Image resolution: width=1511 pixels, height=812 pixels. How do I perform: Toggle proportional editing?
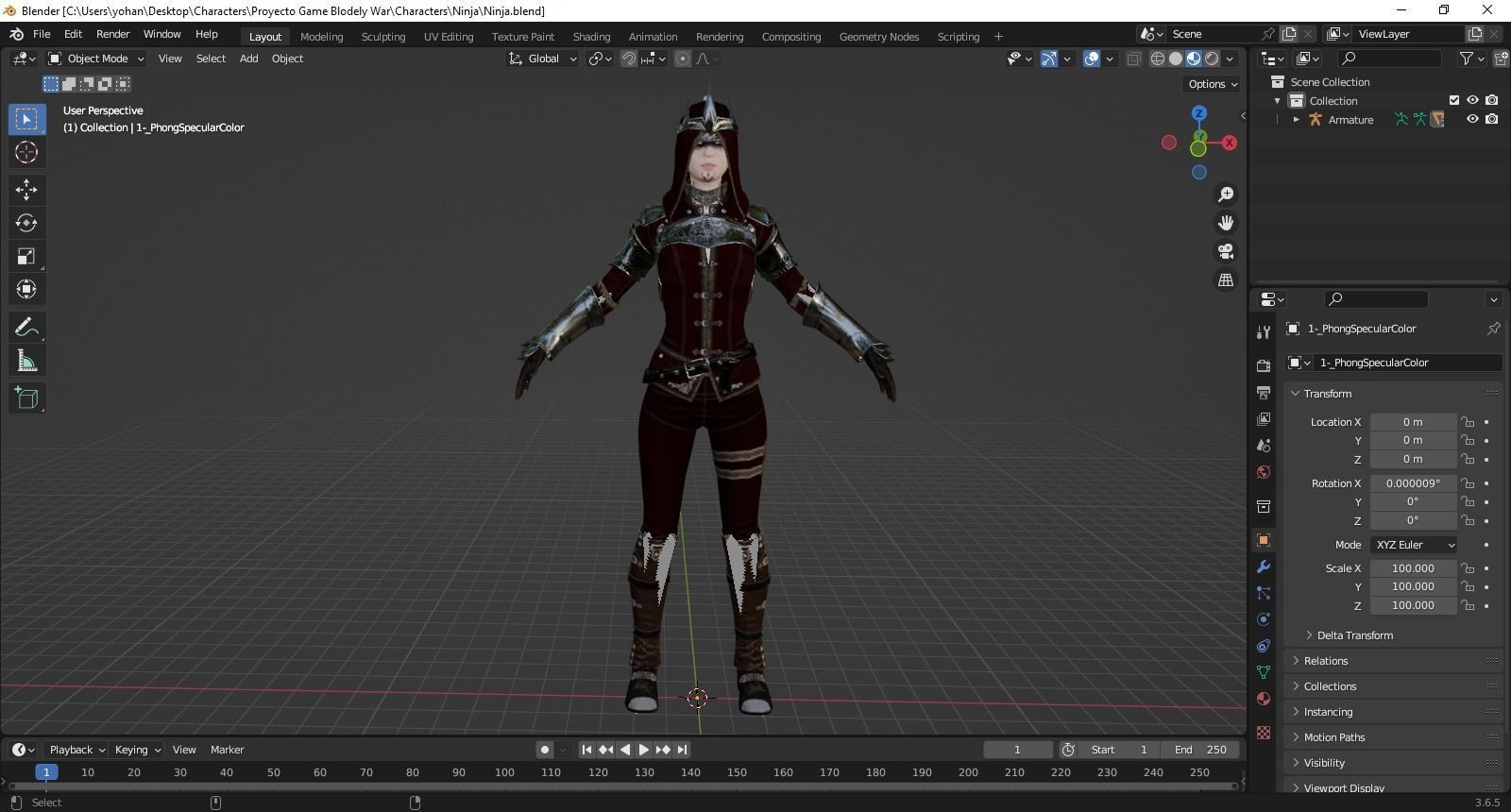(683, 59)
